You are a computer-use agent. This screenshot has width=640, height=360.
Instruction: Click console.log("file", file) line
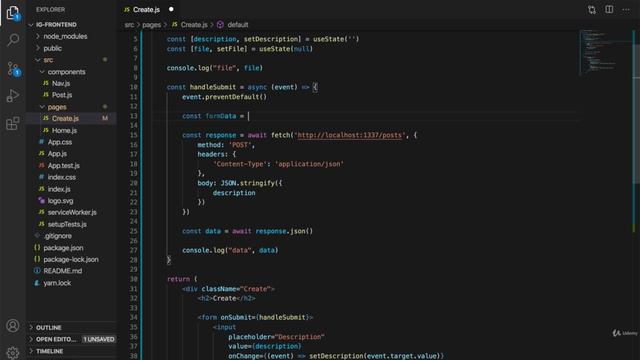click(x=215, y=68)
